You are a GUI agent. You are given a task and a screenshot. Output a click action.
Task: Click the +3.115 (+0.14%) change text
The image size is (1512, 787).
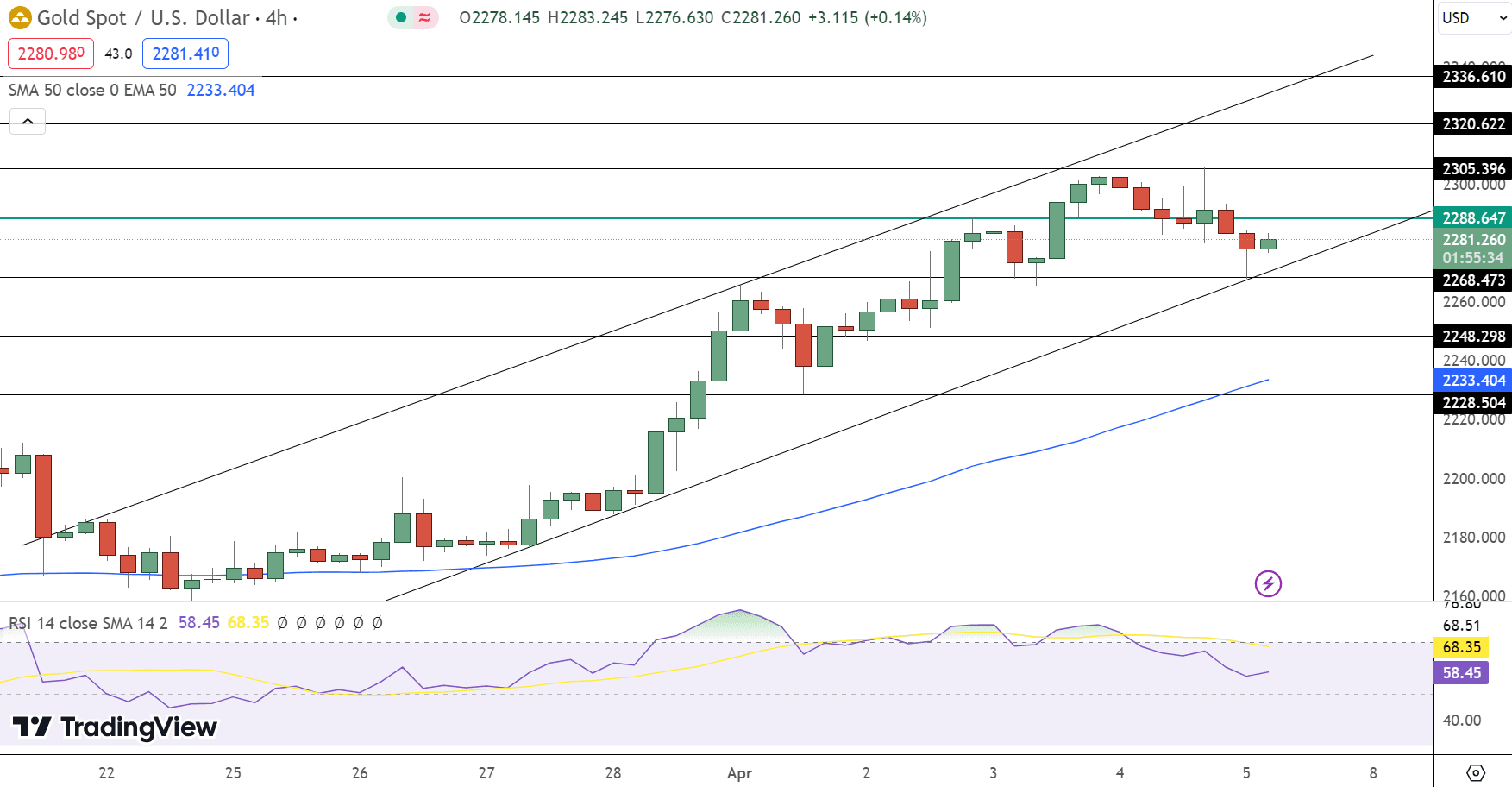(x=868, y=17)
